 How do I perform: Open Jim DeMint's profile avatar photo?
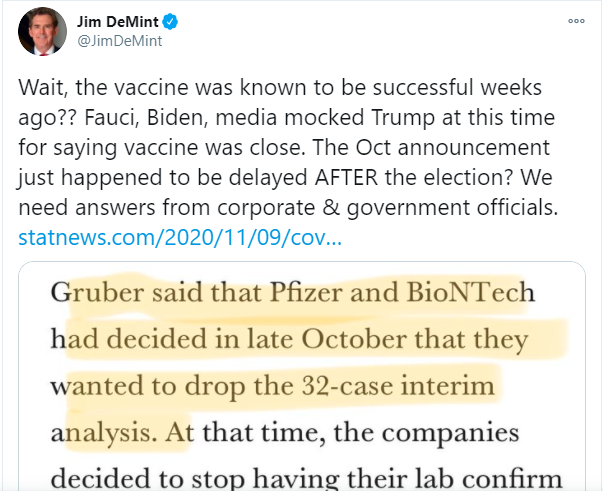coord(41,31)
